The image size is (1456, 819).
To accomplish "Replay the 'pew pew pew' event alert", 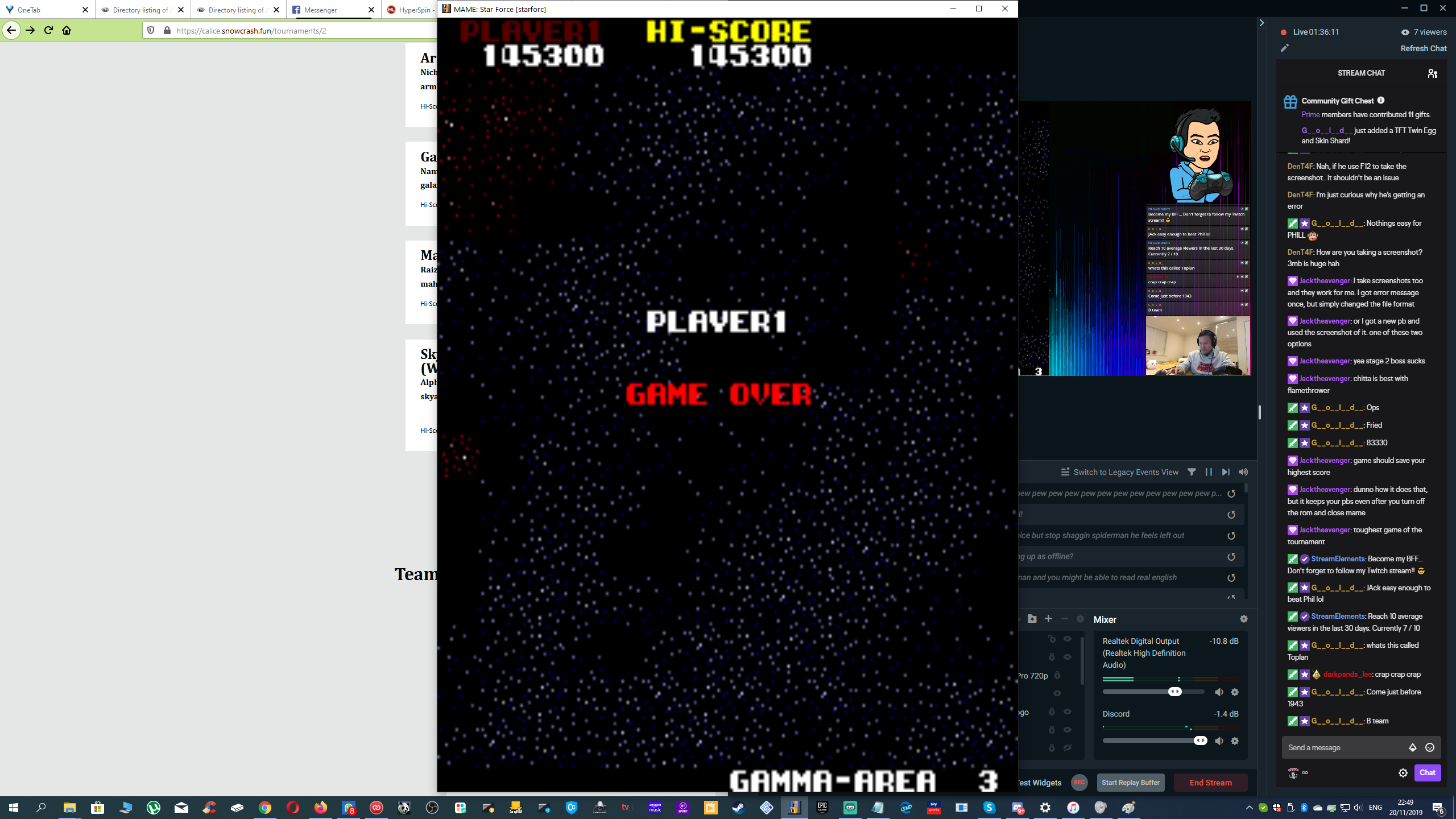I will [1231, 494].
